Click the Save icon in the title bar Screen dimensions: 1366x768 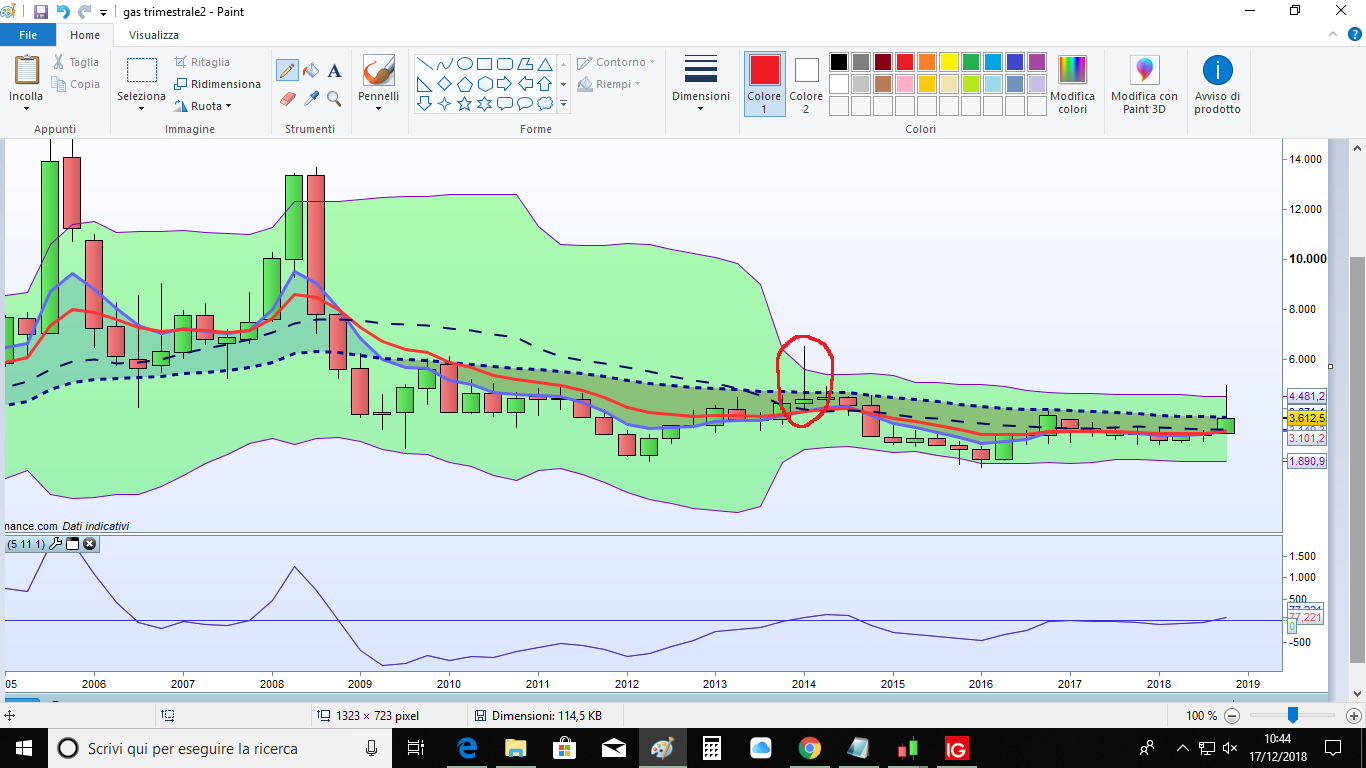[x=41, y=12]
